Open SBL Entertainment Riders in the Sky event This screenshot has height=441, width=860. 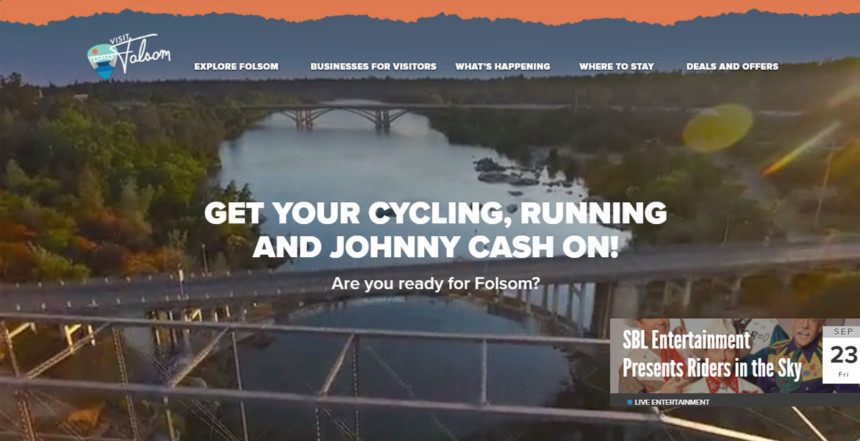(x=712, y=355)
